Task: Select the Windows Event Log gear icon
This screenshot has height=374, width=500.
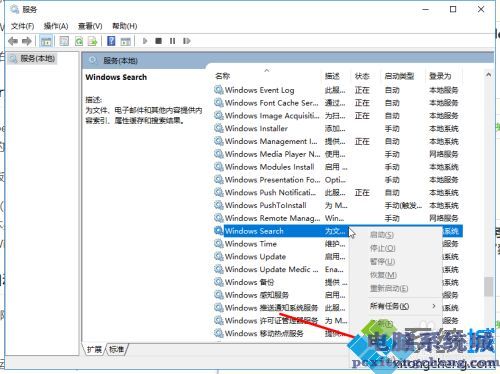Action: [x=219, y=90]
